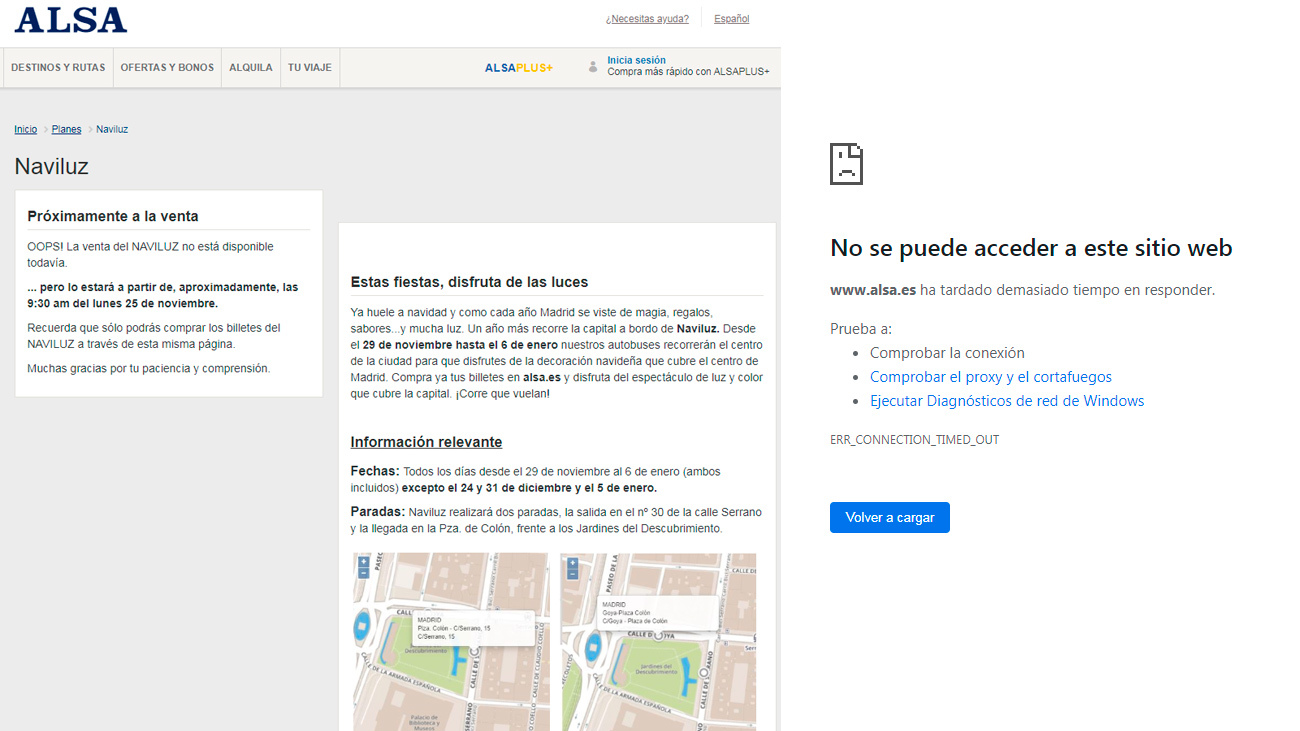The height and width of the screenshot is (731, 1300).
Task: Open the Español language link
Action: pos(730,18)
